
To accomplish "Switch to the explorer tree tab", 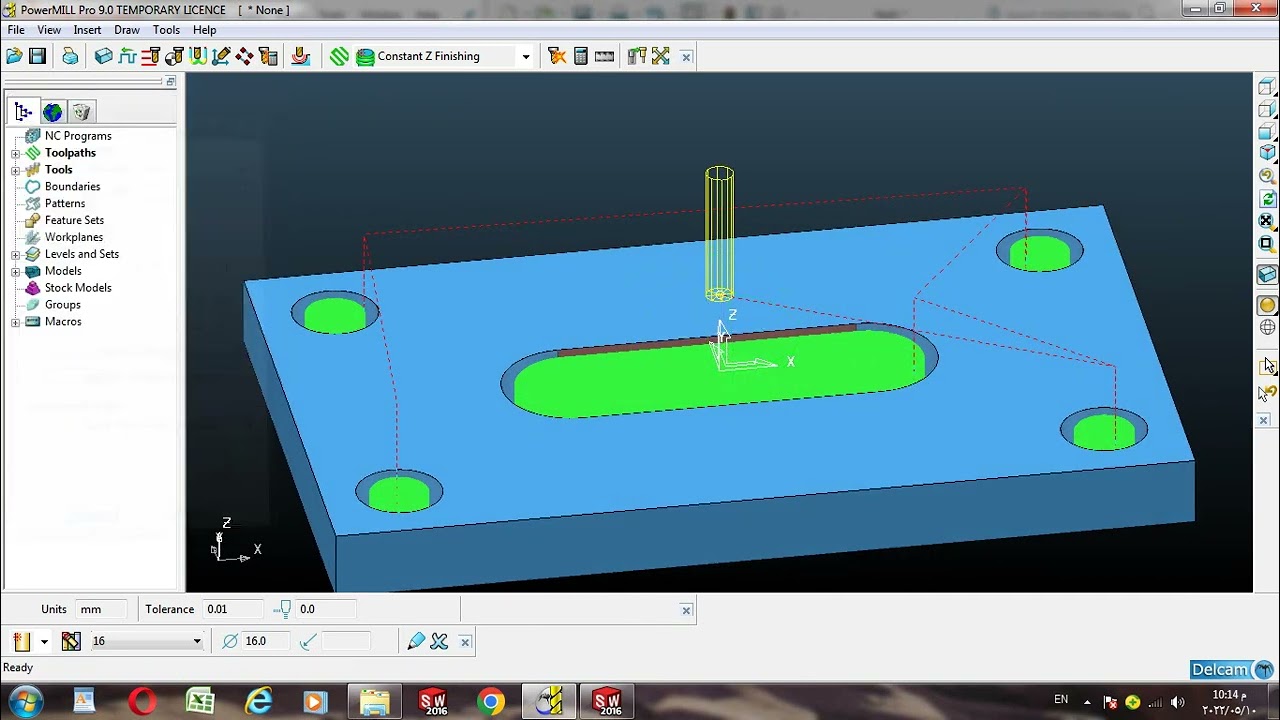I will pyautogui.click(x=23, y=112).
